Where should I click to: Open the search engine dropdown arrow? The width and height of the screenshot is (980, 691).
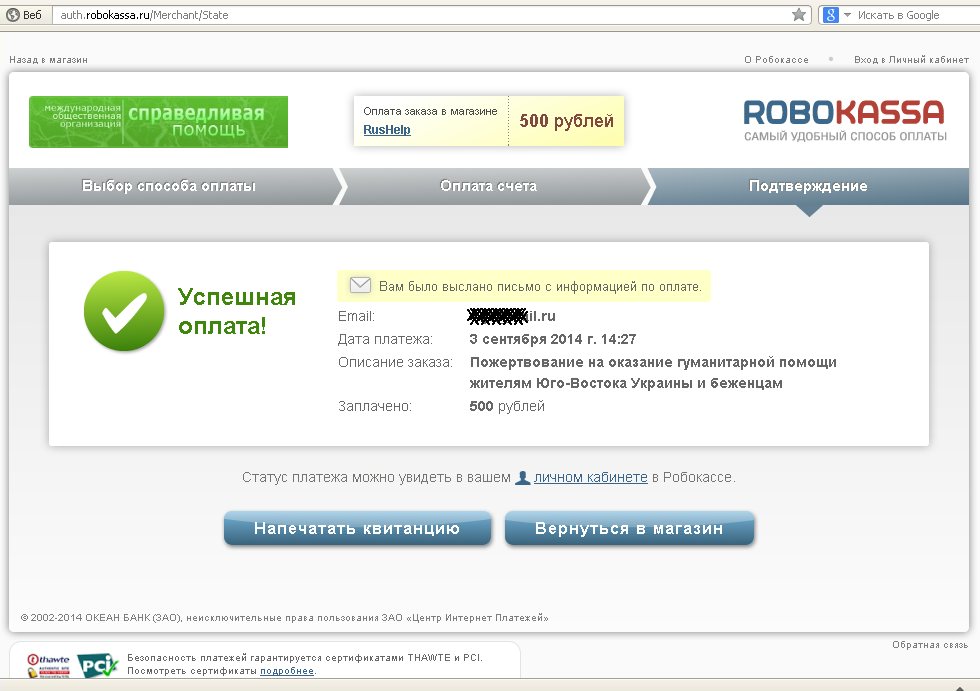pyautogui.click(x=848, y=14)
